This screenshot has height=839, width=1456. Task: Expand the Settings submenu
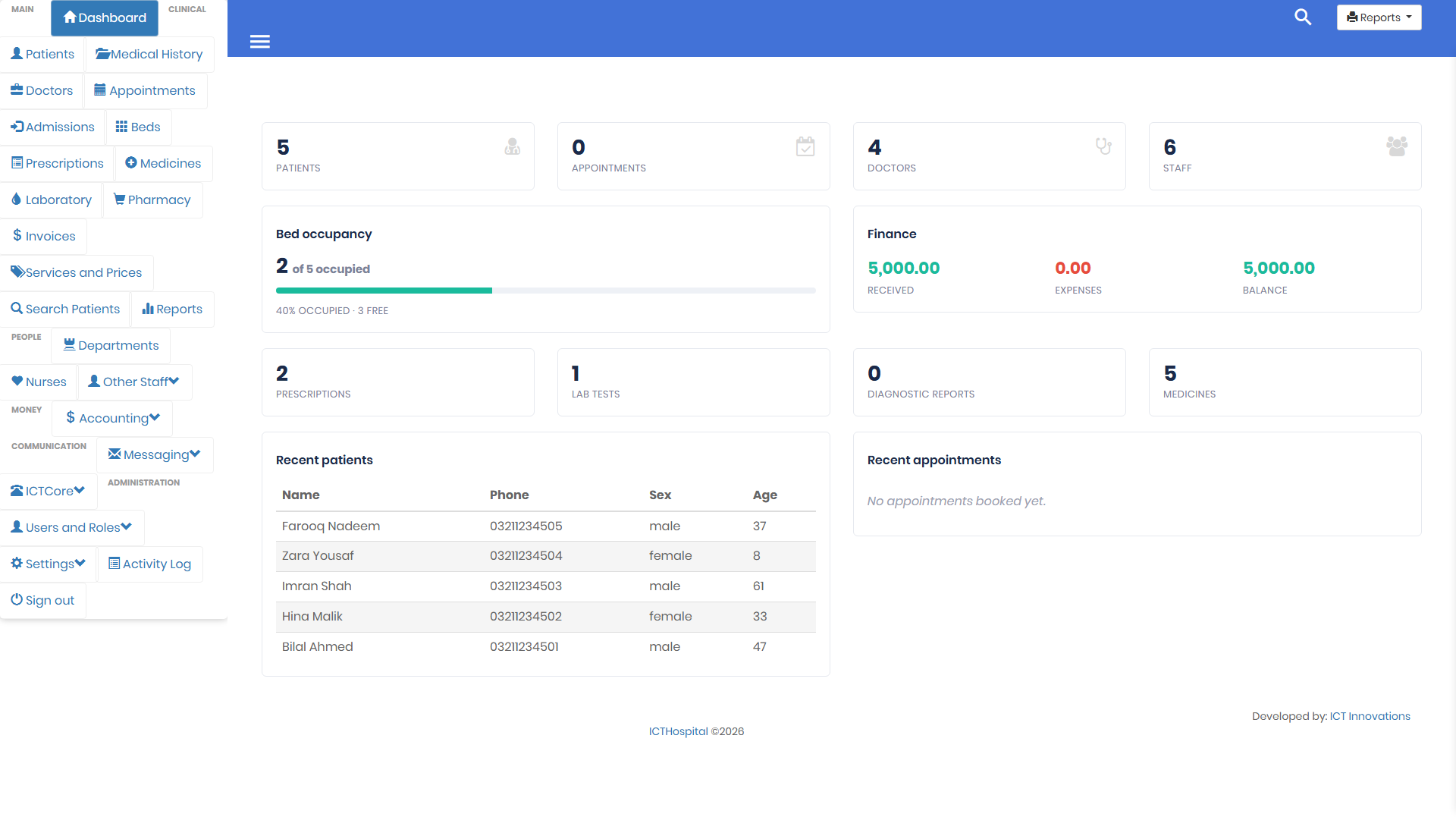pos(49,564)
